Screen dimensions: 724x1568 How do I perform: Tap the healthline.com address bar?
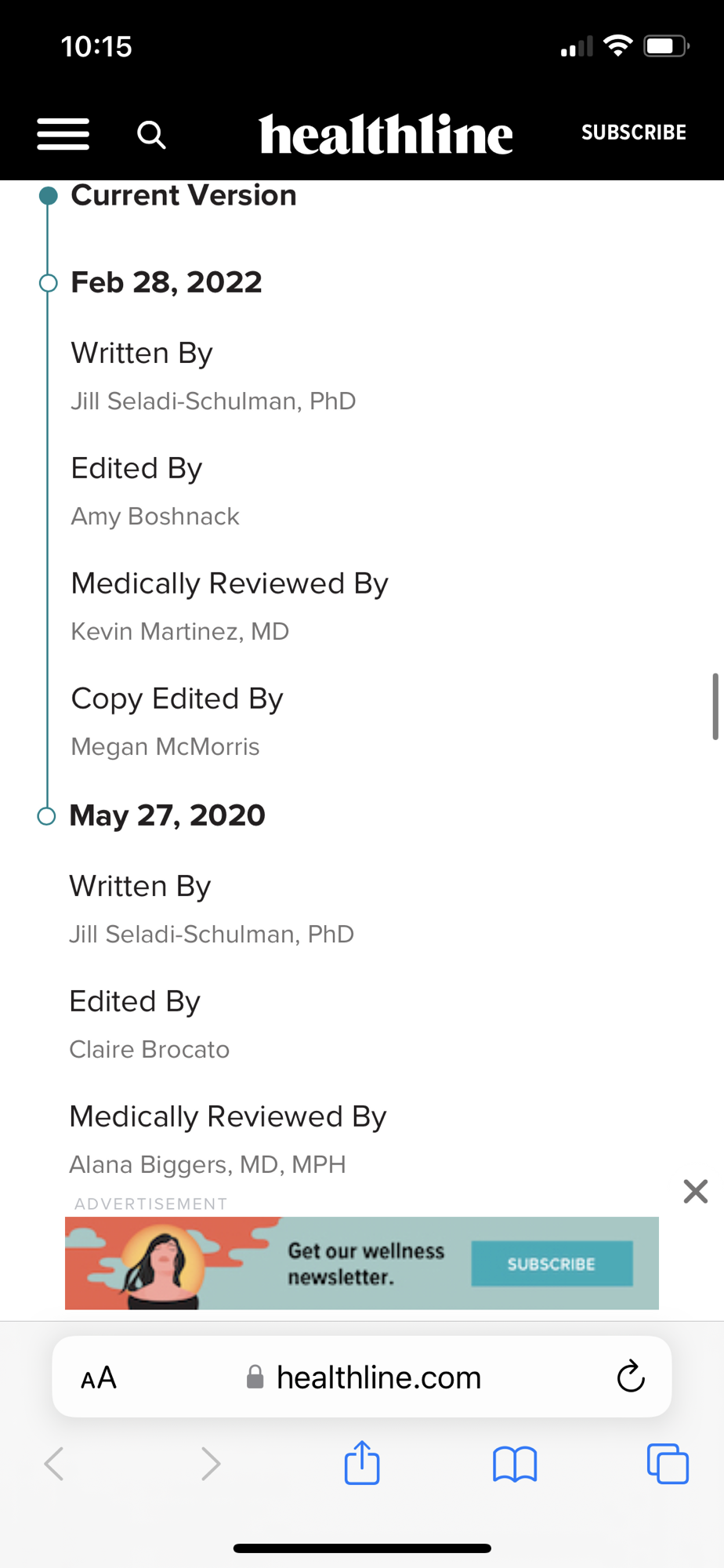tap(378, 1377)
